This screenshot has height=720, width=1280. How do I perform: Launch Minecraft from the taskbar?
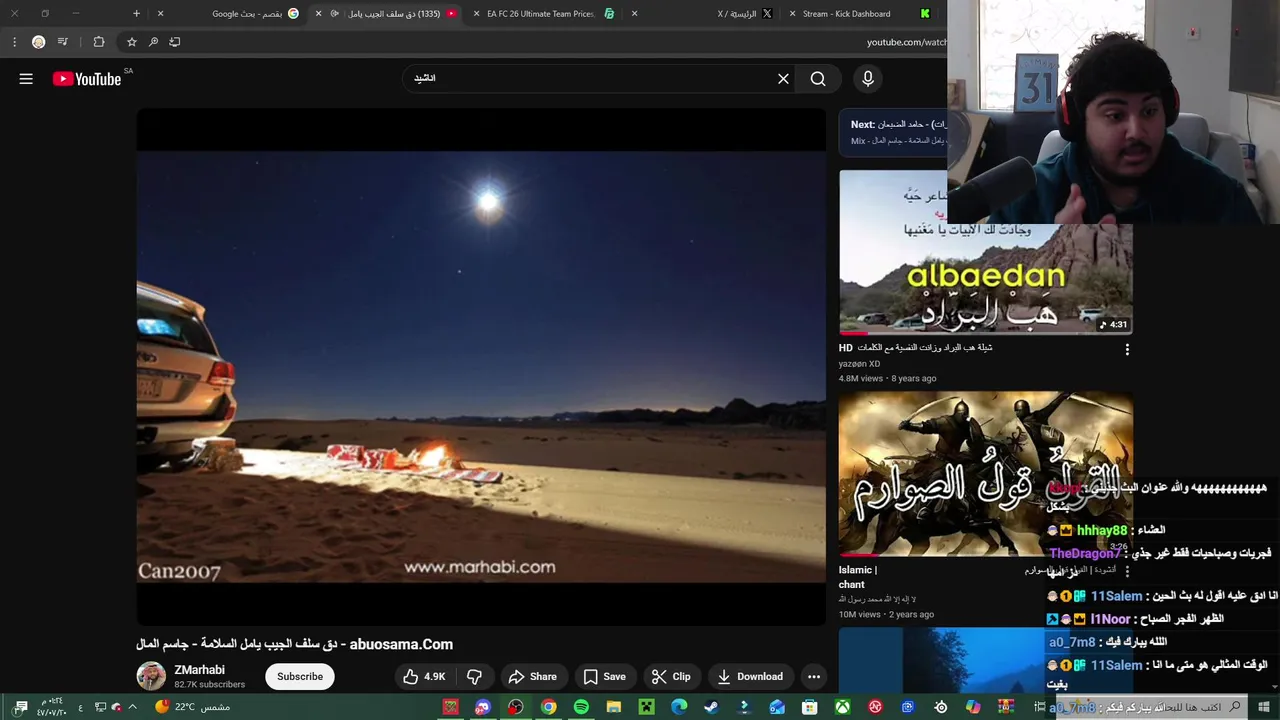[646, 707]
